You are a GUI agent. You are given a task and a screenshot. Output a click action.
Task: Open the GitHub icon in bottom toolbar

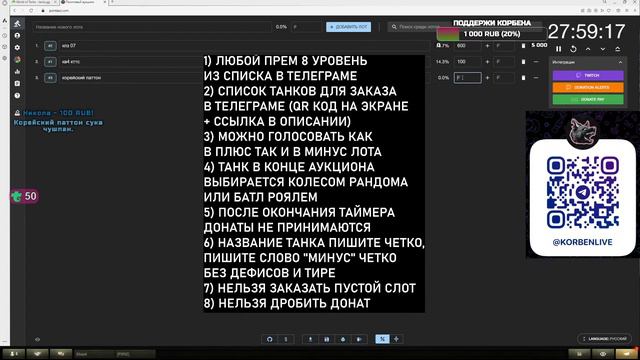(269, 339)
